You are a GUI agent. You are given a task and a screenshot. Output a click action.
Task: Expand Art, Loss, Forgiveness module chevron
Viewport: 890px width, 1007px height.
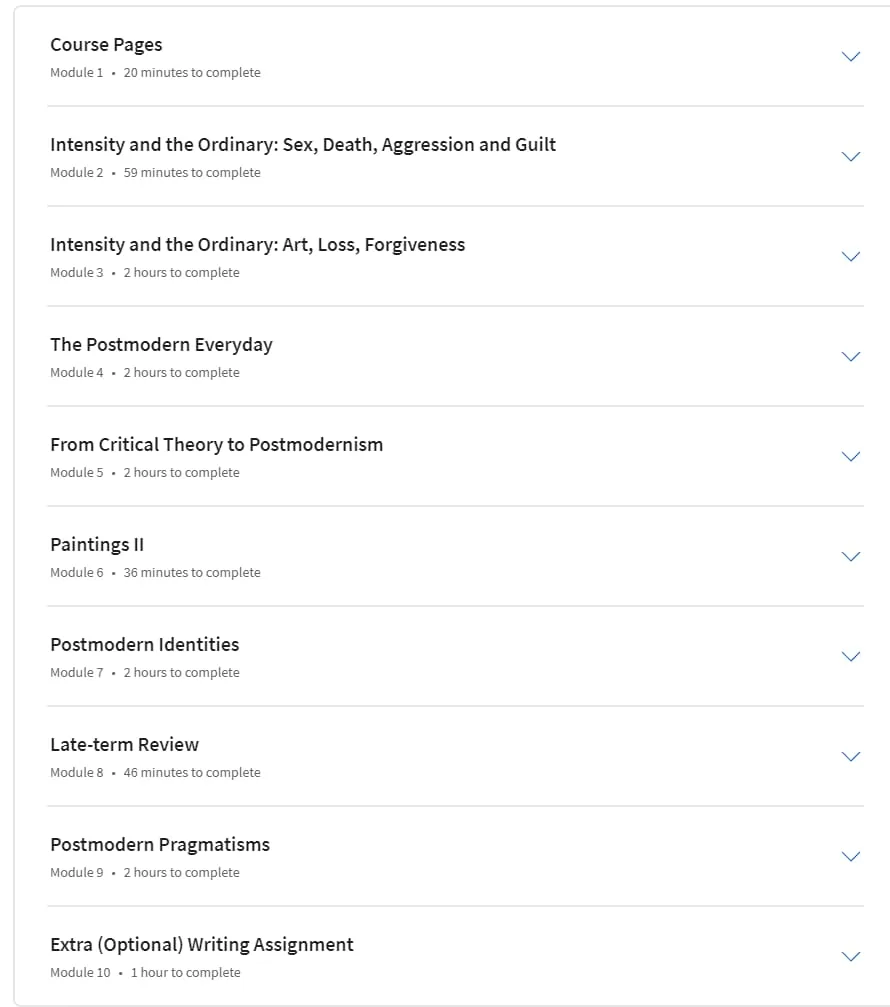(851, 256)
